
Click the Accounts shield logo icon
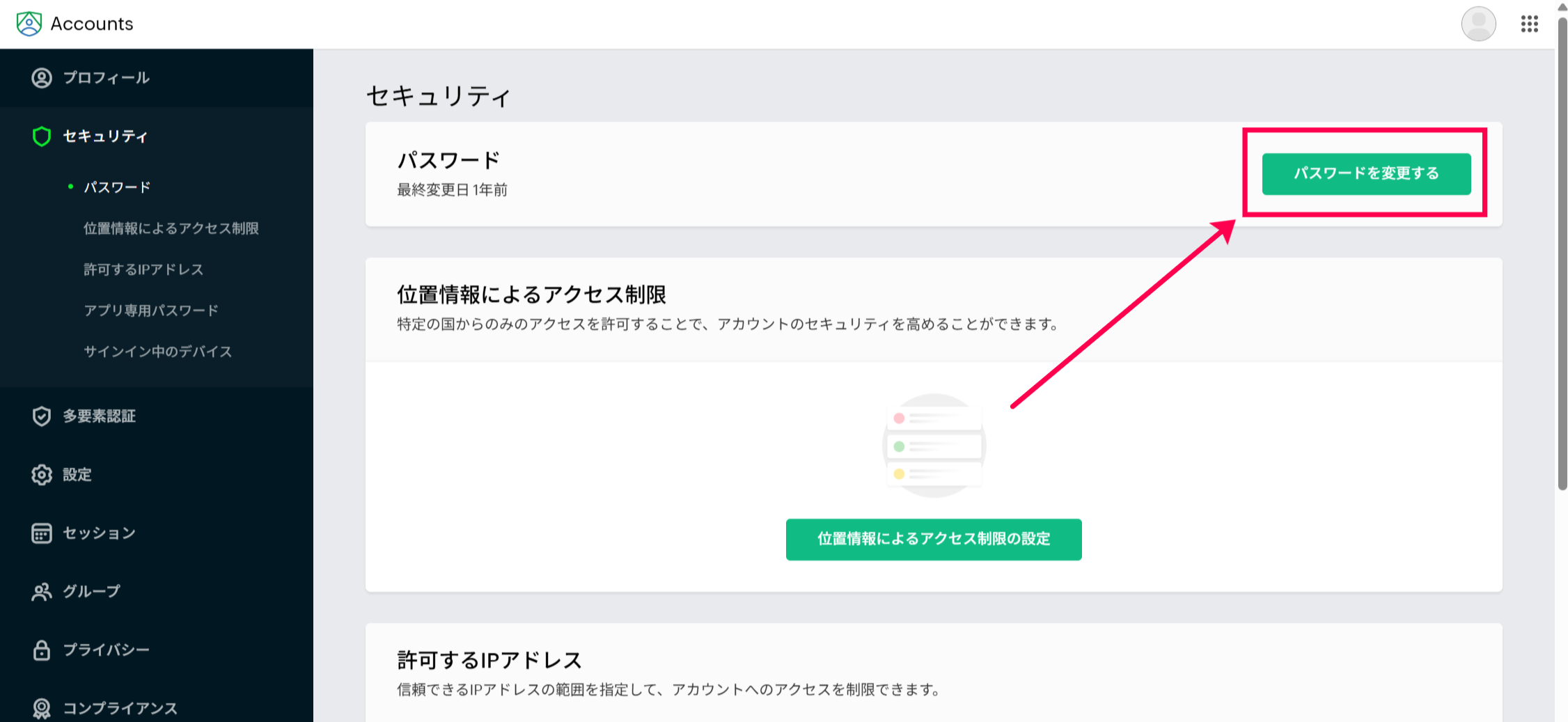(29, 24)
